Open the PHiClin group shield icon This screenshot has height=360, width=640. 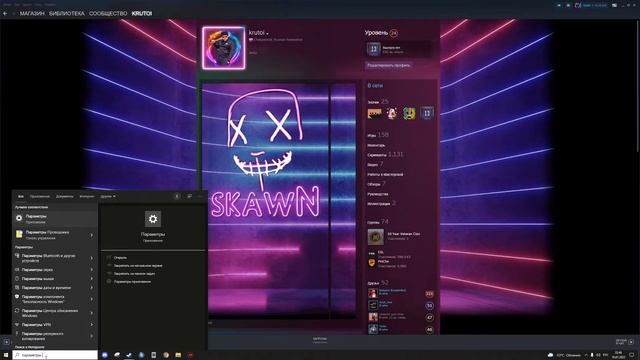coord(371,263)
